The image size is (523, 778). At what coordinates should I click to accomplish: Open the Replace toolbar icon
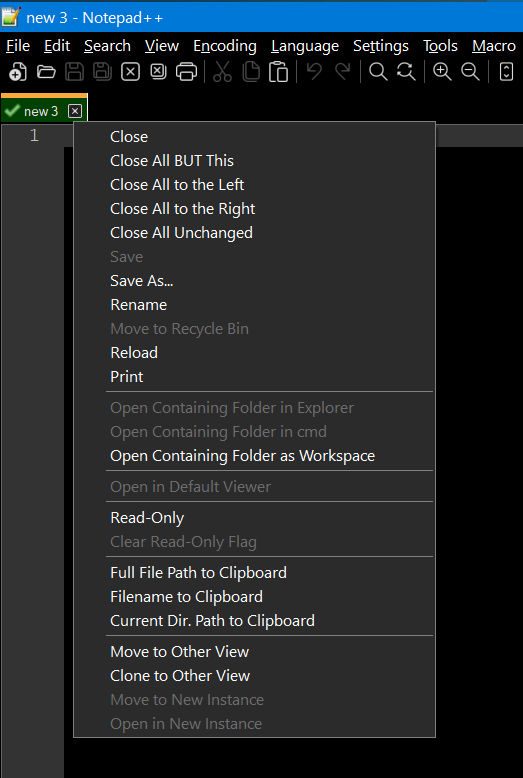click(406, 72)
